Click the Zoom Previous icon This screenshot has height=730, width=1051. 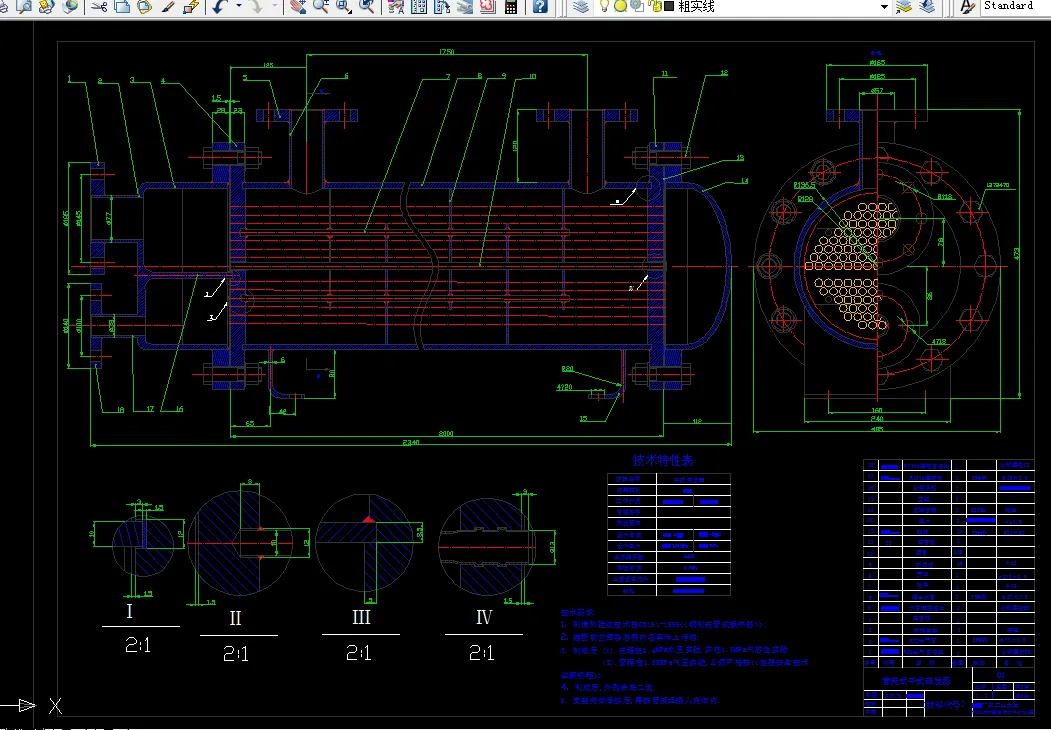[x=367, y=7]
